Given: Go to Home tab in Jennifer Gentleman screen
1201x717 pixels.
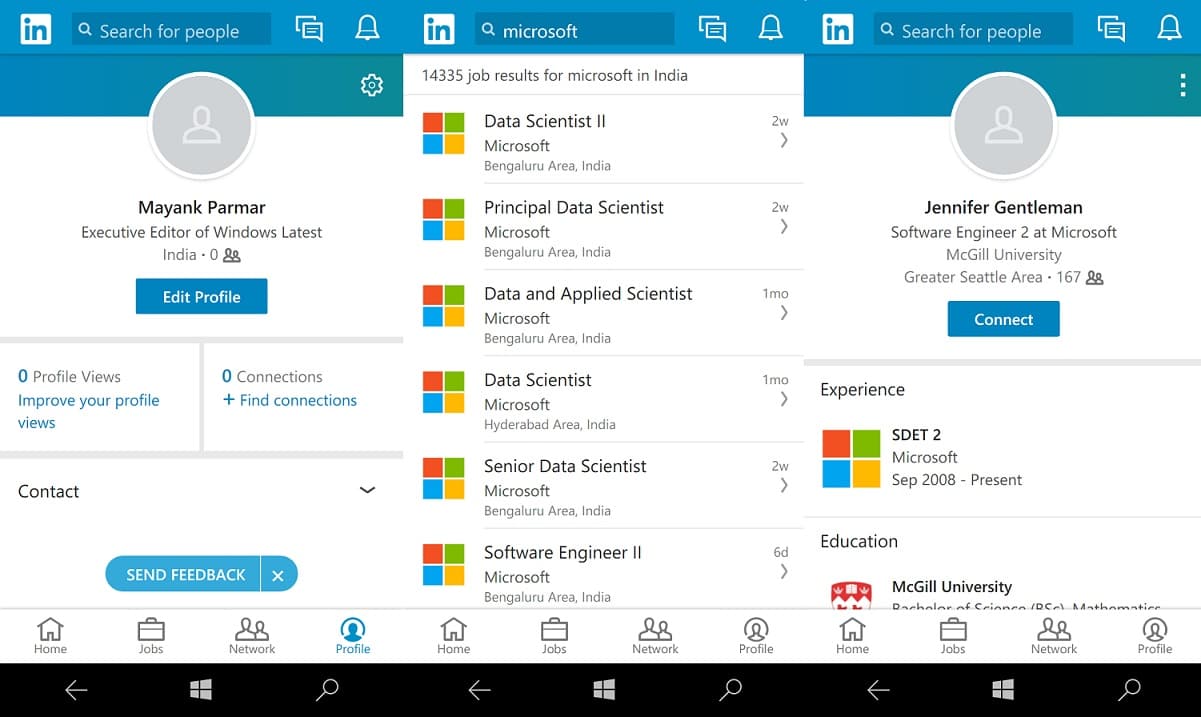Looking at the screenshot, I should [x=852, y=636].
